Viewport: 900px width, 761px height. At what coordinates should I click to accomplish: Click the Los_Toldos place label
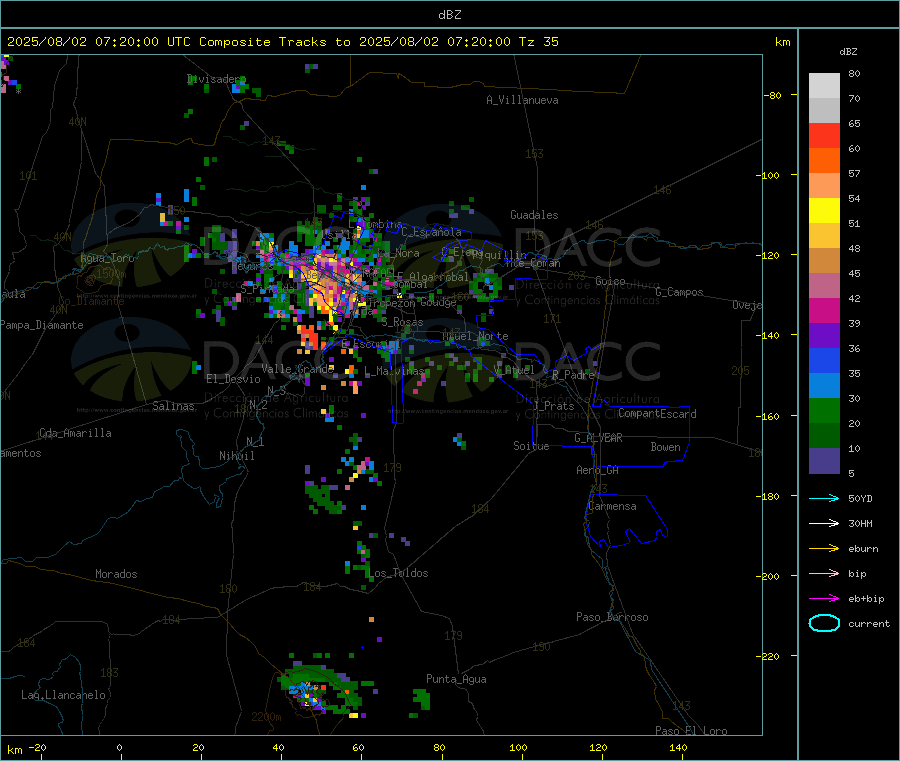click(398, 573)
